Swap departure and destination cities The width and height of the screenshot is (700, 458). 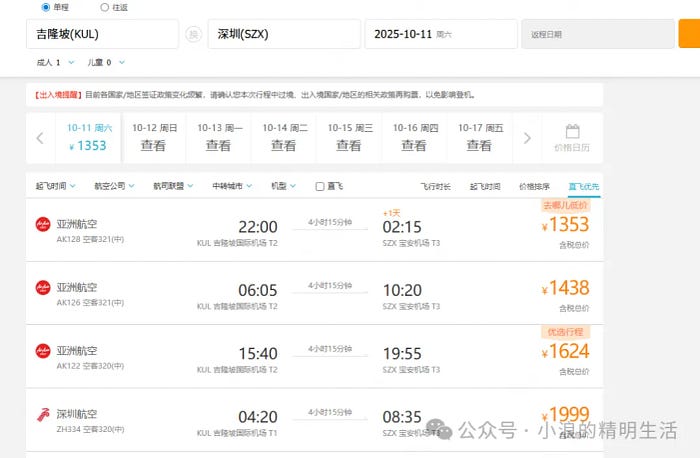(193, 34)
